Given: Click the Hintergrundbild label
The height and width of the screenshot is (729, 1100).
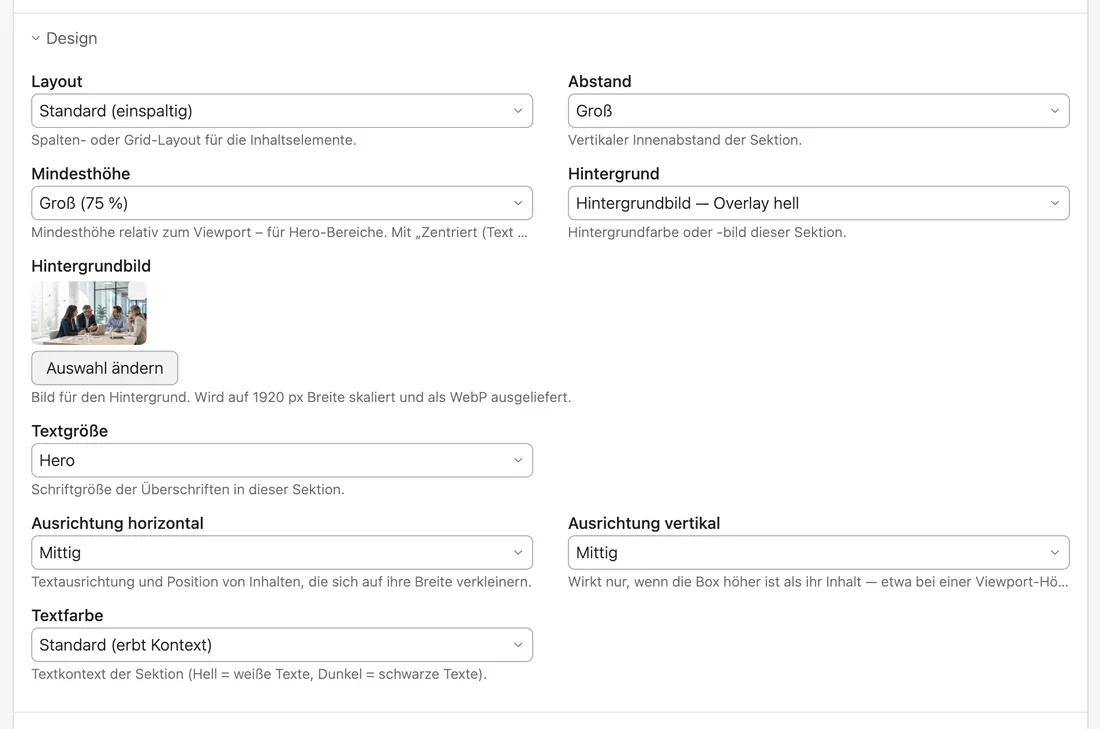Looking at the screenshot, I should [91, 266].
